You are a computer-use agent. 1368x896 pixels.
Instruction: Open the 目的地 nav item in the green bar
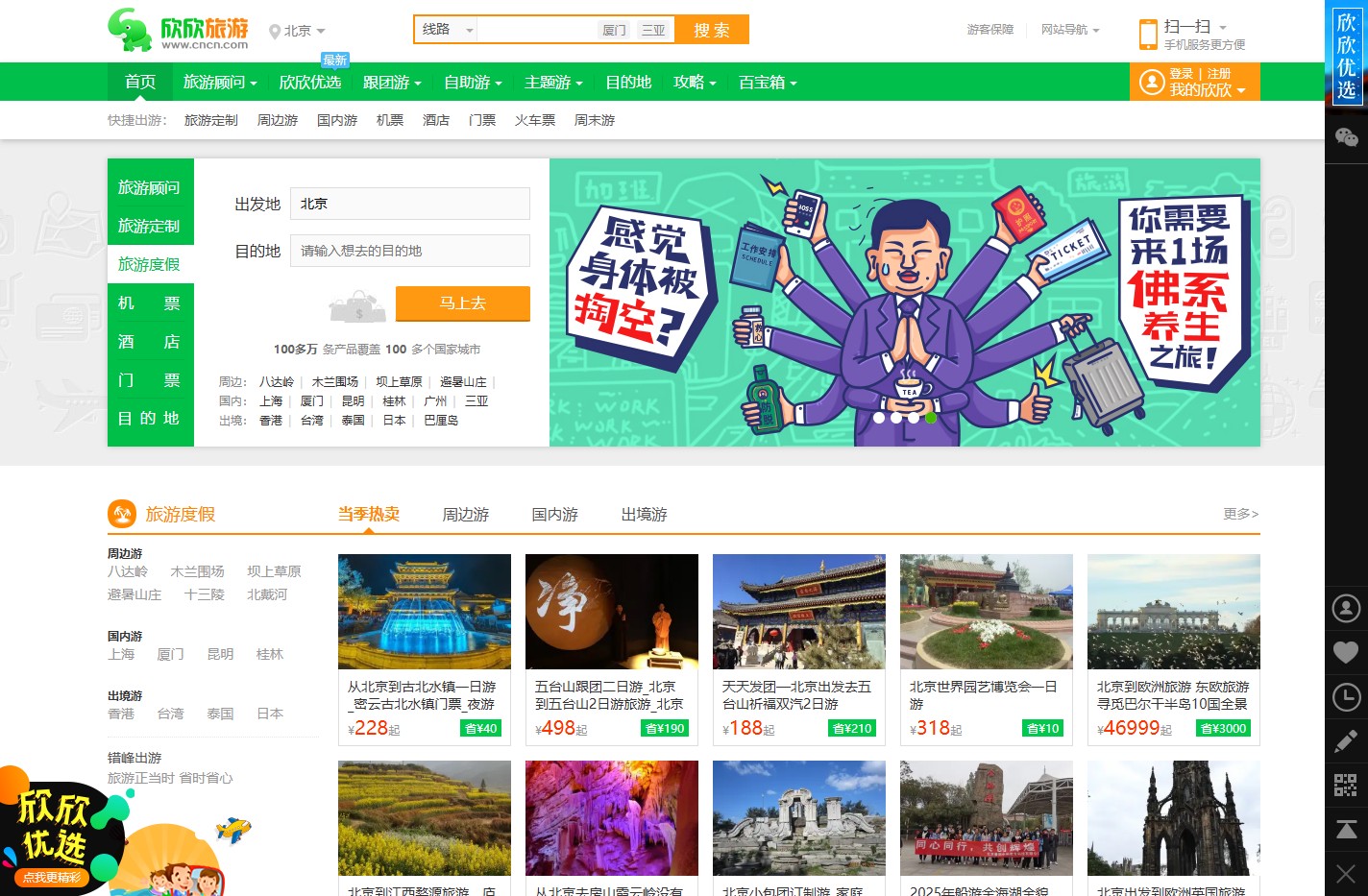pyautogui.click(x=628, y=83)
